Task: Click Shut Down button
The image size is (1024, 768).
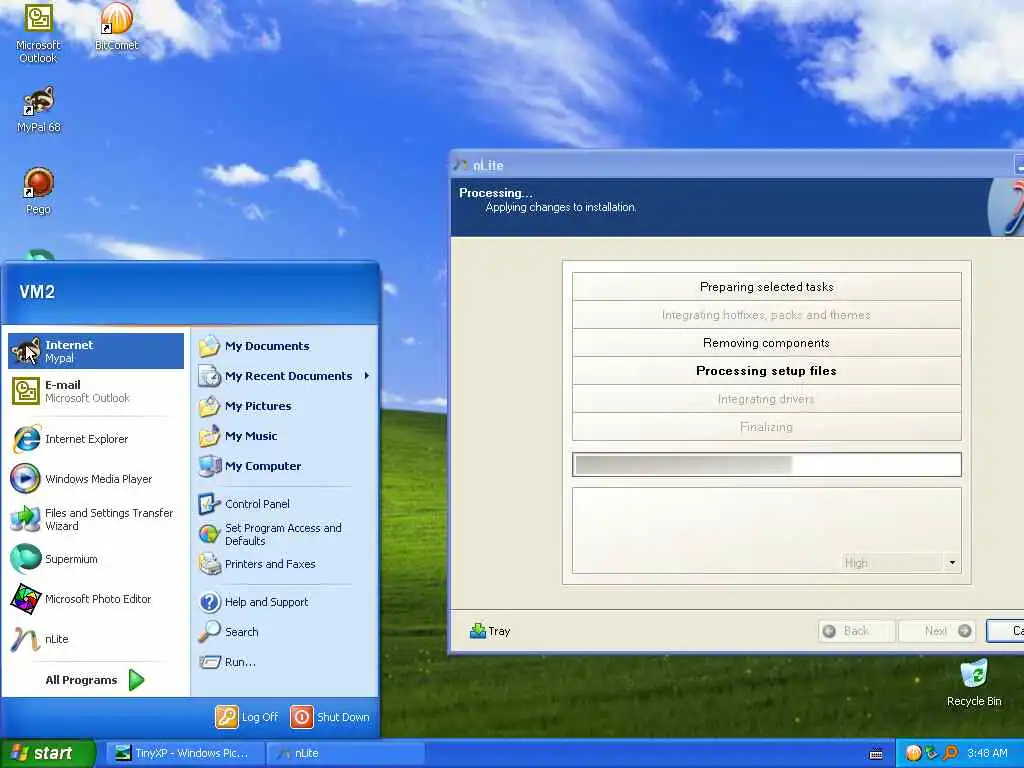Action: [330, 717]
